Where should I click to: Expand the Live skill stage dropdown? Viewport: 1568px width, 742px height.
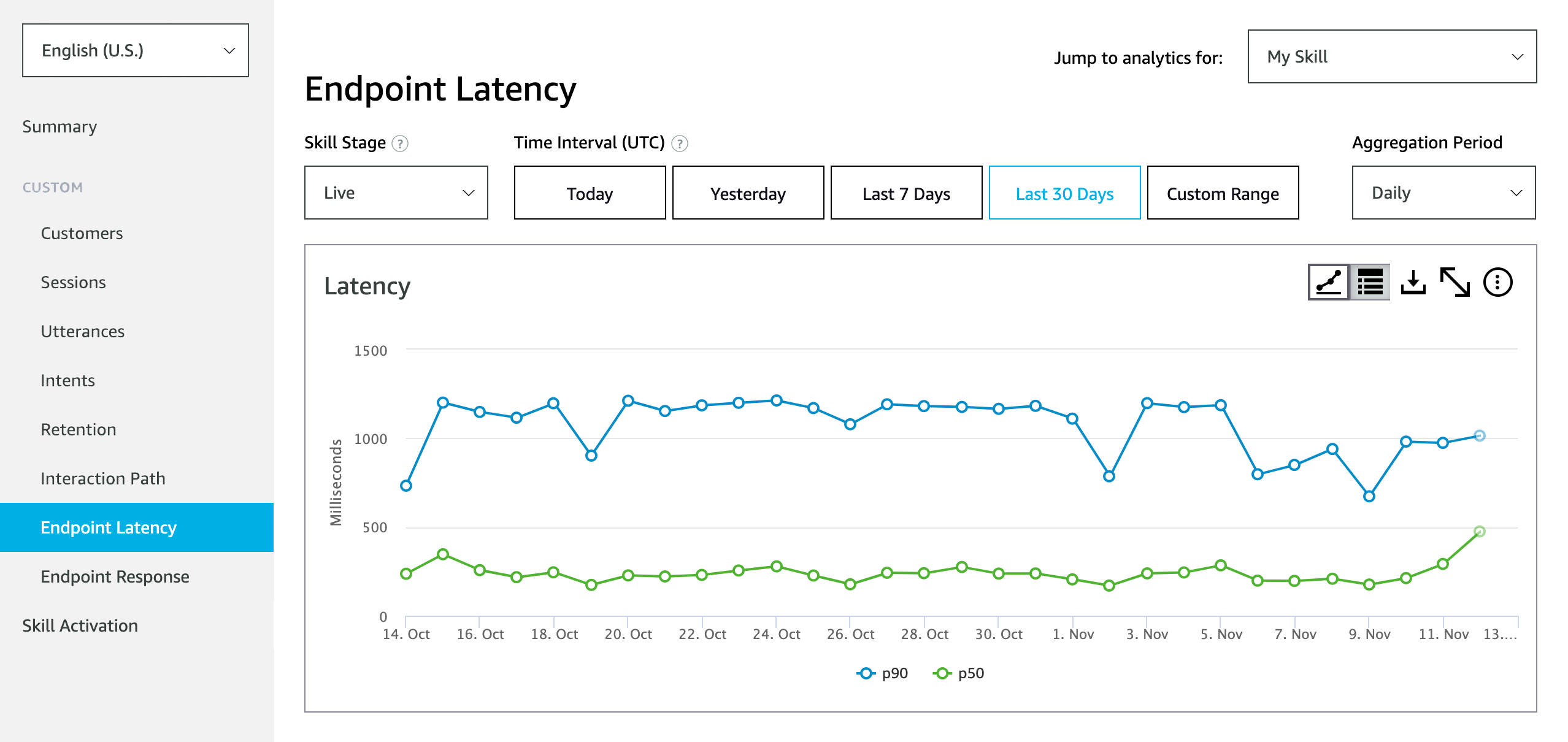point(396,193)
